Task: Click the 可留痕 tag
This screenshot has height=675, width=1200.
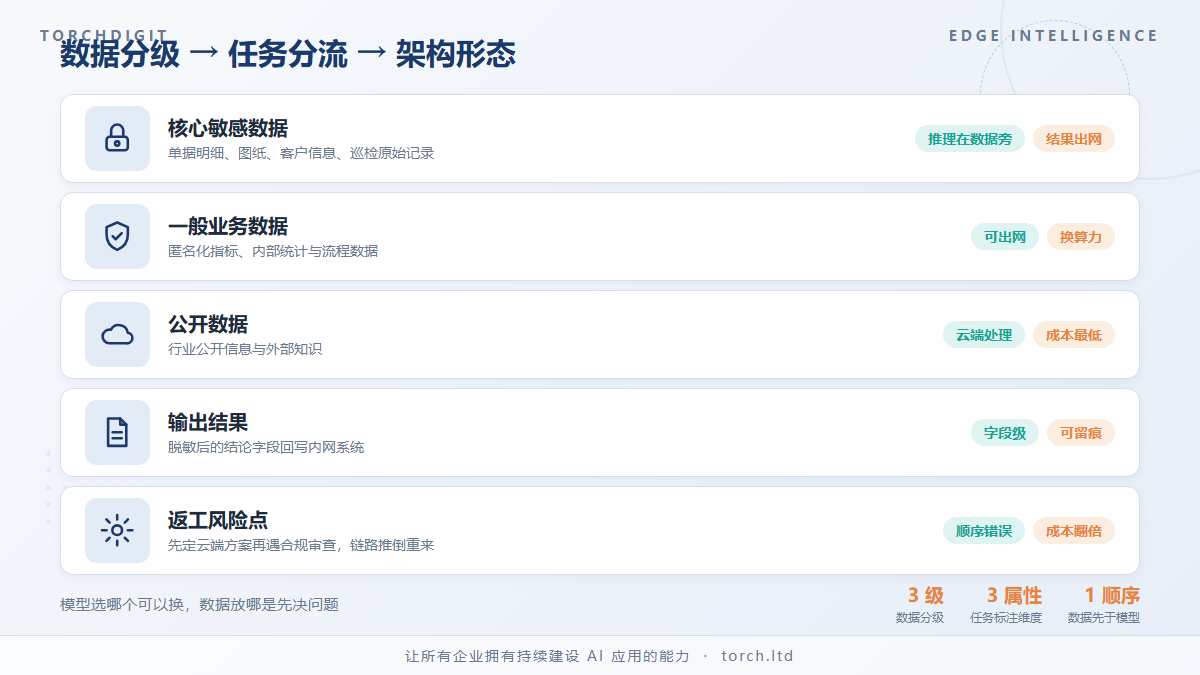Action: point(1080,433)
